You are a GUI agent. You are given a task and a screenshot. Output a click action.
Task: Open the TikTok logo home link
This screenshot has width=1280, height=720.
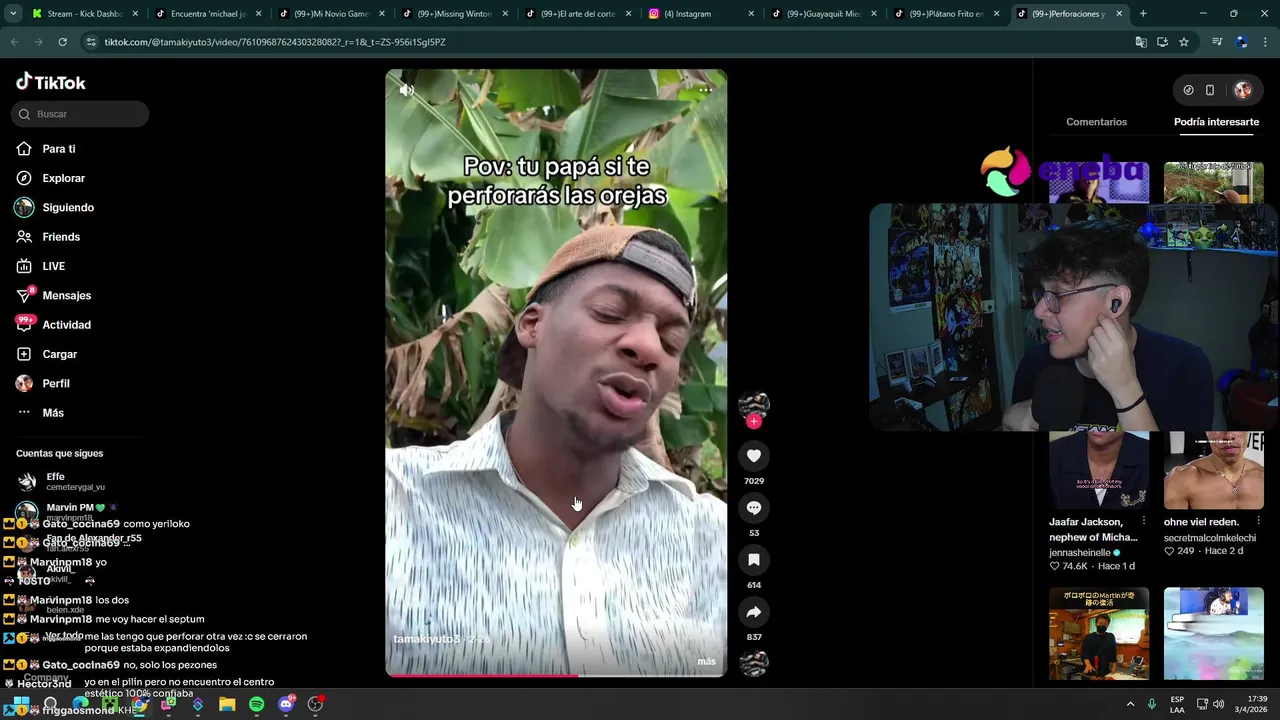(51, 82)
